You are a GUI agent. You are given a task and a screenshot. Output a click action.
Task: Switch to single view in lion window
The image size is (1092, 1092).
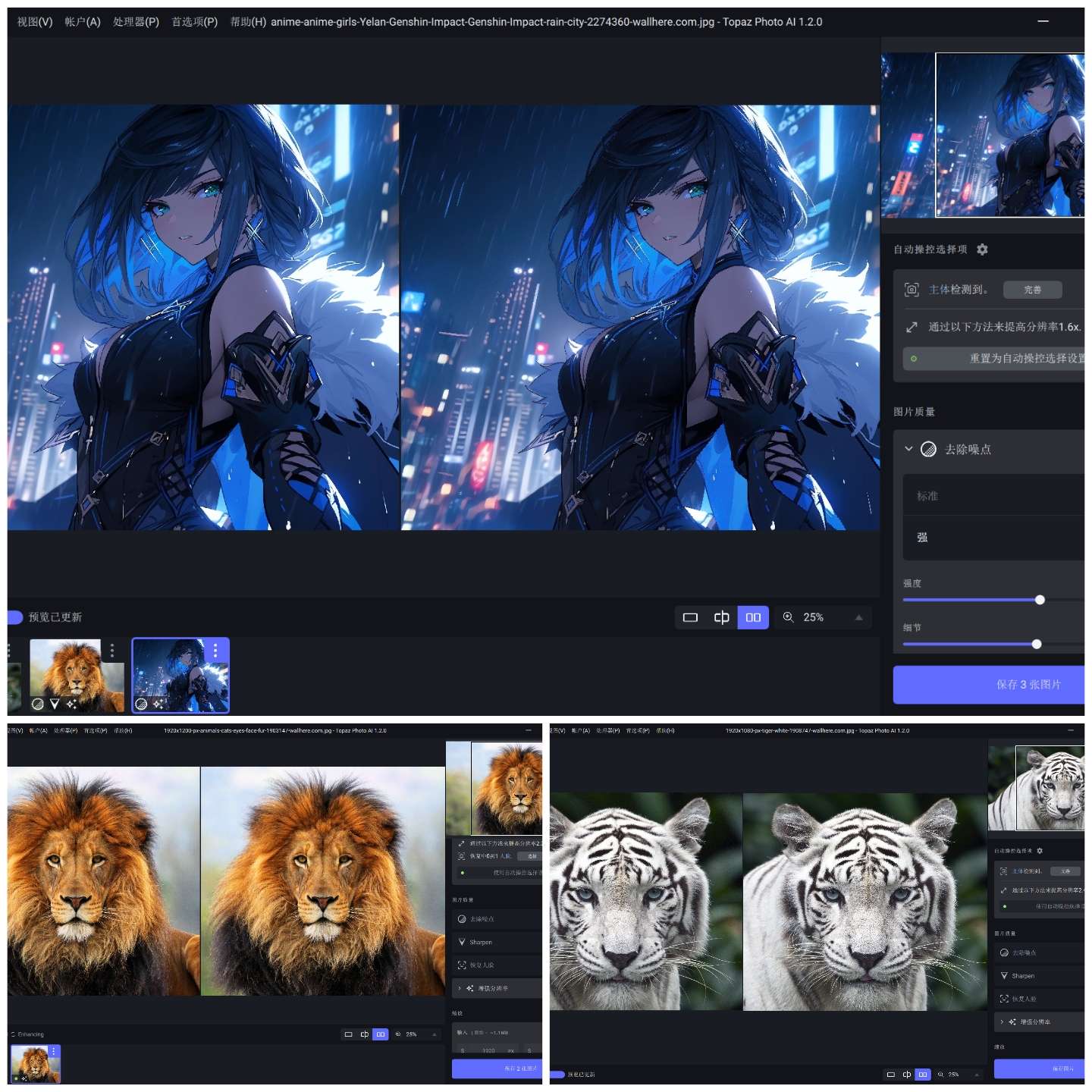[349, 1034]
